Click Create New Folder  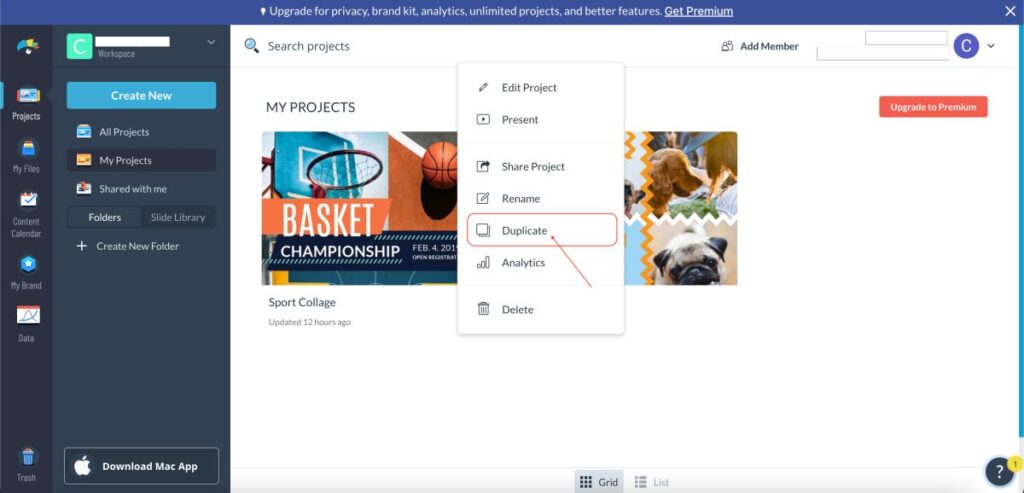click(x=128, y=246)
